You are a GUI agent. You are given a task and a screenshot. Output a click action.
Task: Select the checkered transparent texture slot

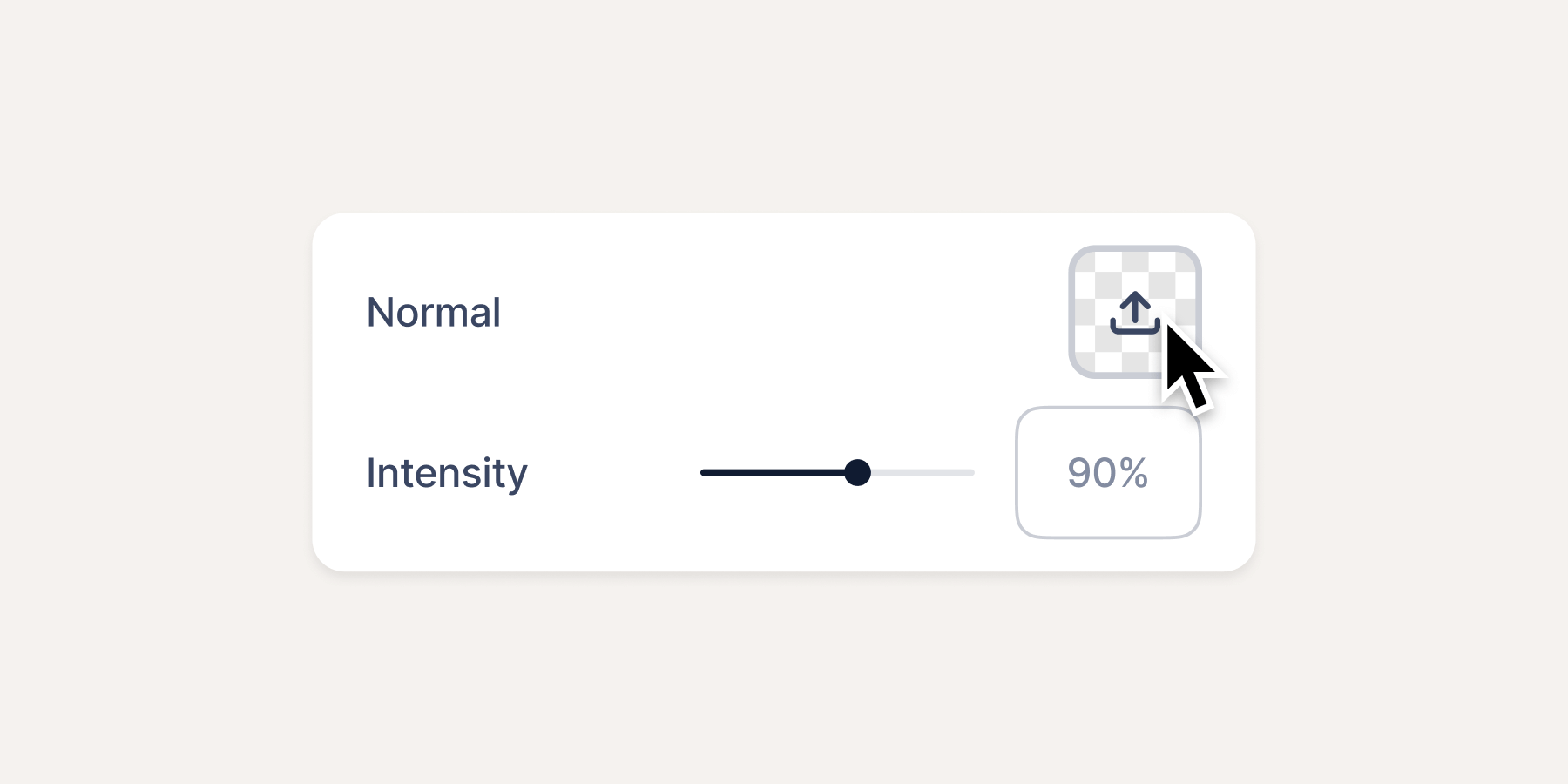click(1135, 312)
